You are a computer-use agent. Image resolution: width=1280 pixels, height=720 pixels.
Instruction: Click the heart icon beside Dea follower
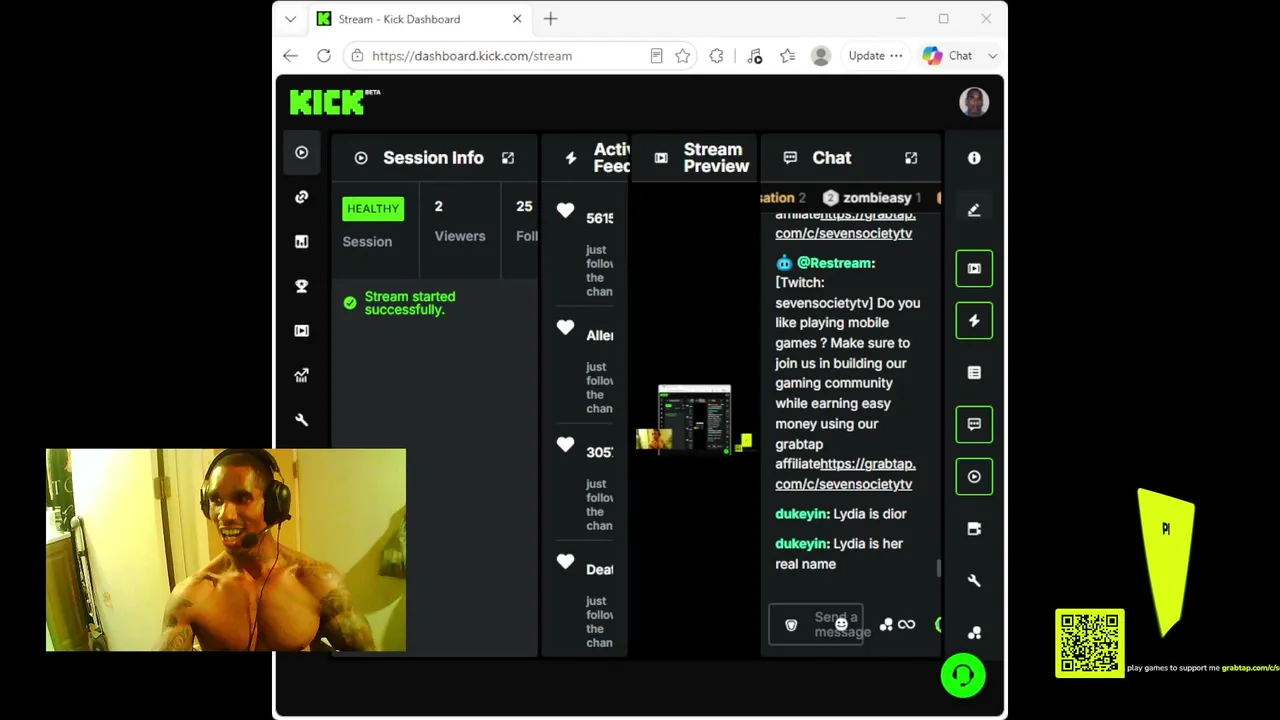click(565, 561)
